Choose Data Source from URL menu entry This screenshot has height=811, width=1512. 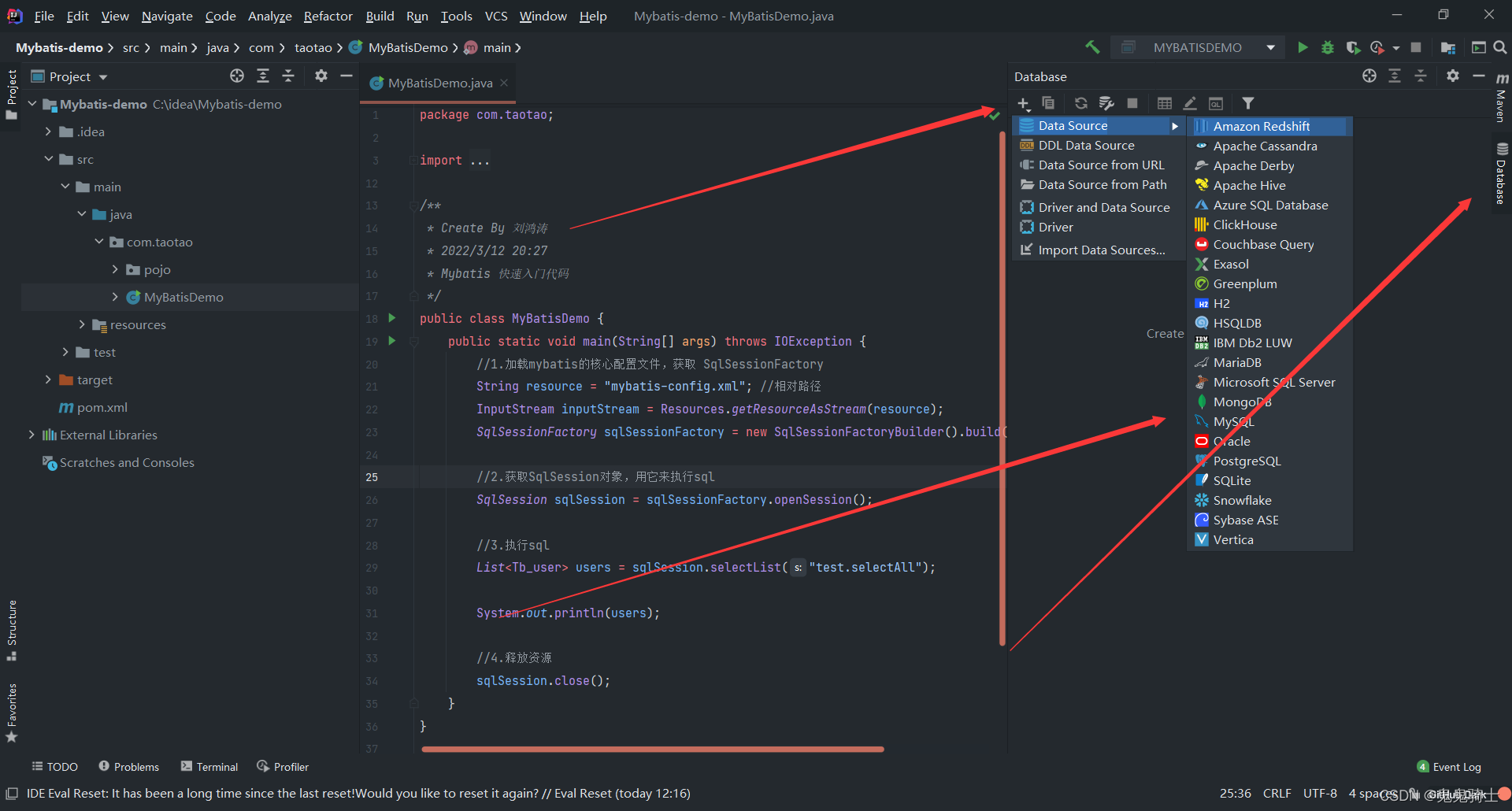(1099, 165)
